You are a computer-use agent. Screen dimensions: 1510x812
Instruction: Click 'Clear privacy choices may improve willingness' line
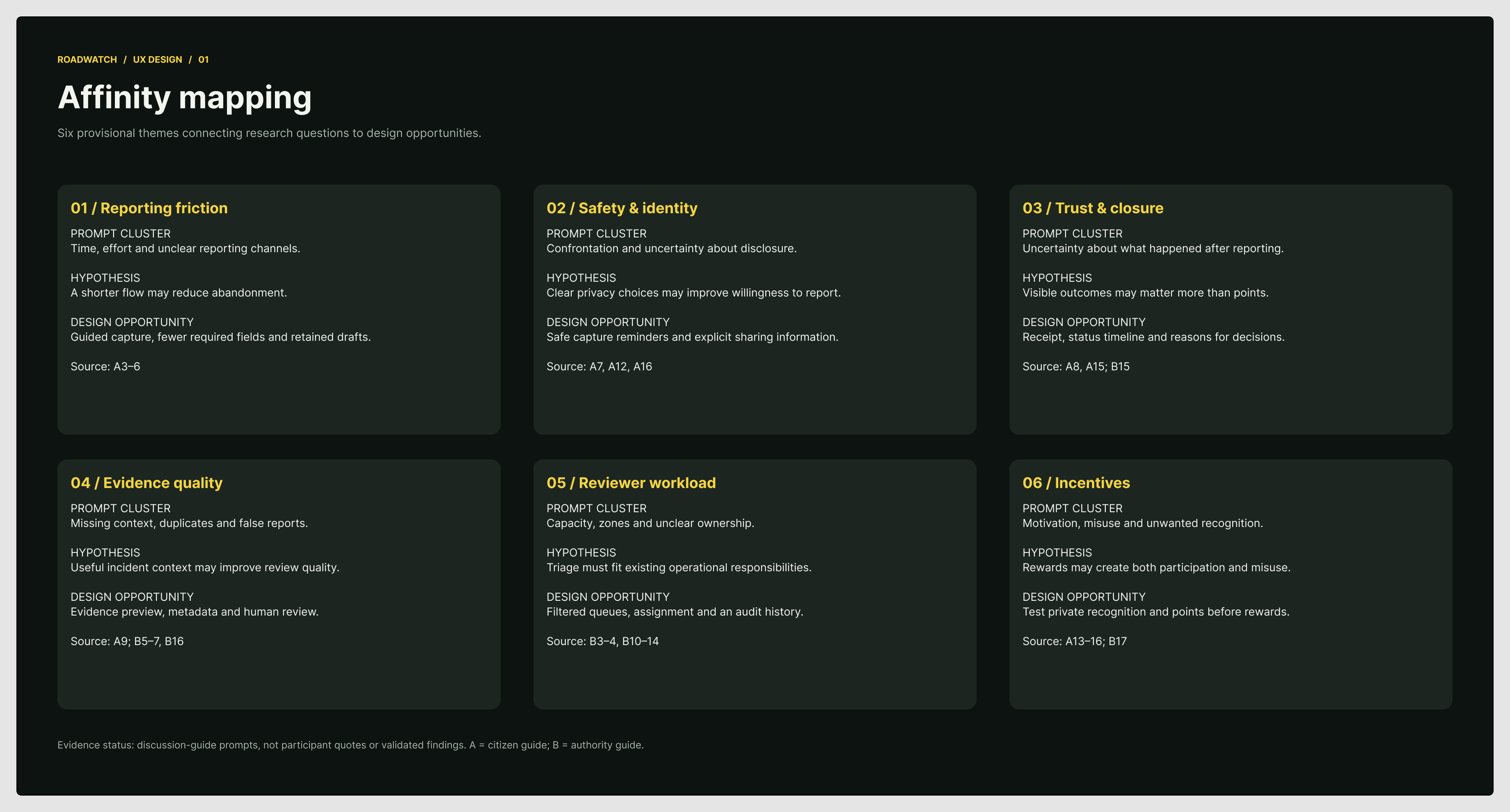click(x=693, y=293)
